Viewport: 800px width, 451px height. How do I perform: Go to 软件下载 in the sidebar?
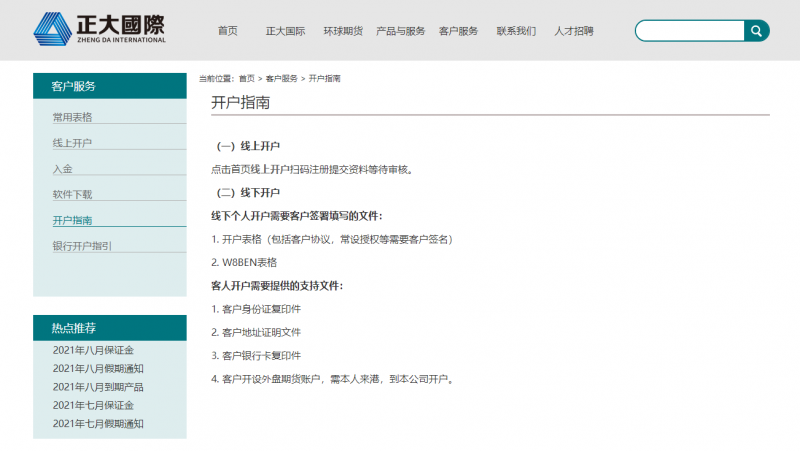point(72,194)
